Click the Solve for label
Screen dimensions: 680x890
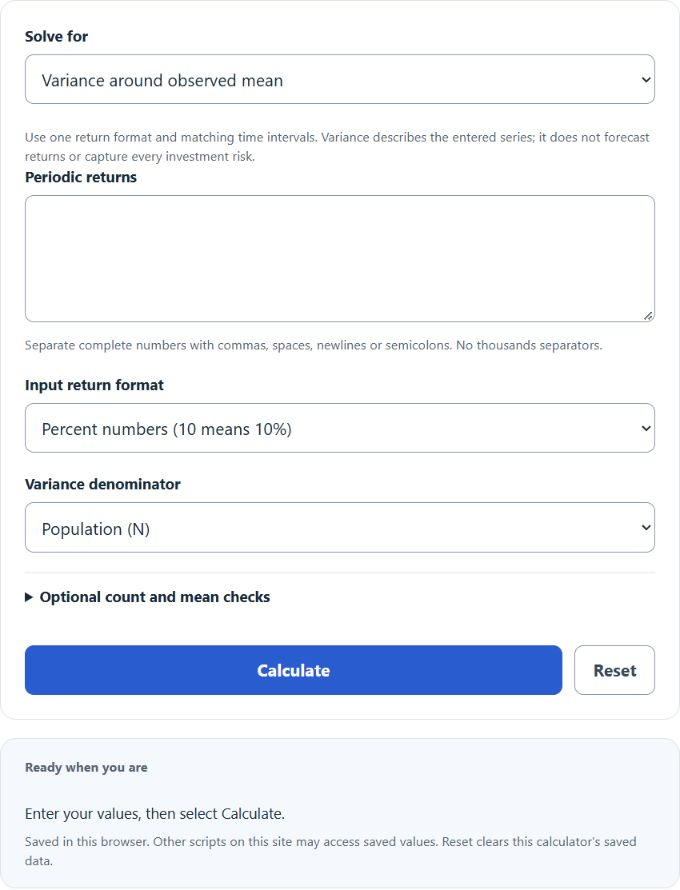coord(56,36)
